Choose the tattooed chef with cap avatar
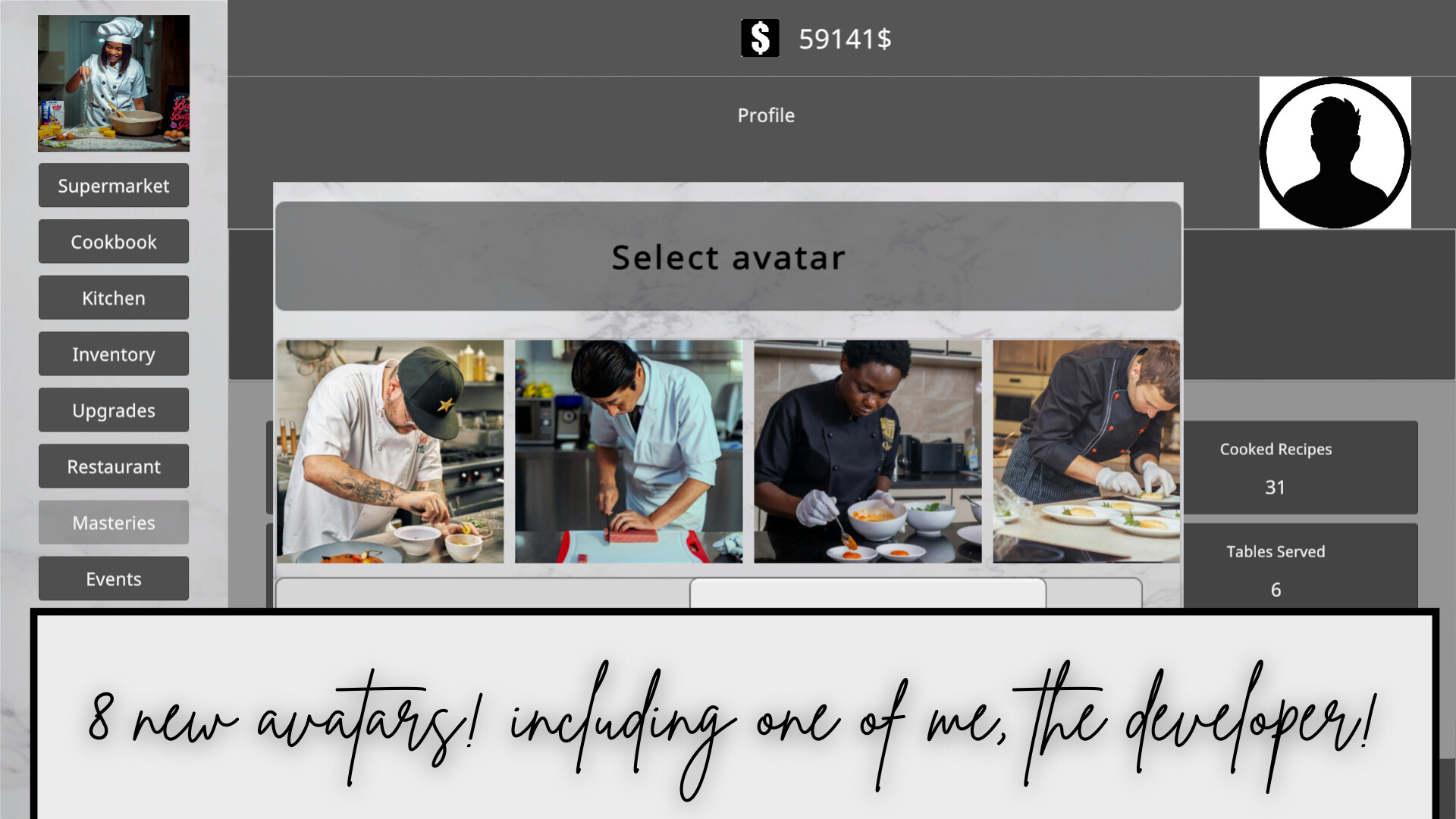The image size is (1456, 819). [390, 451]
